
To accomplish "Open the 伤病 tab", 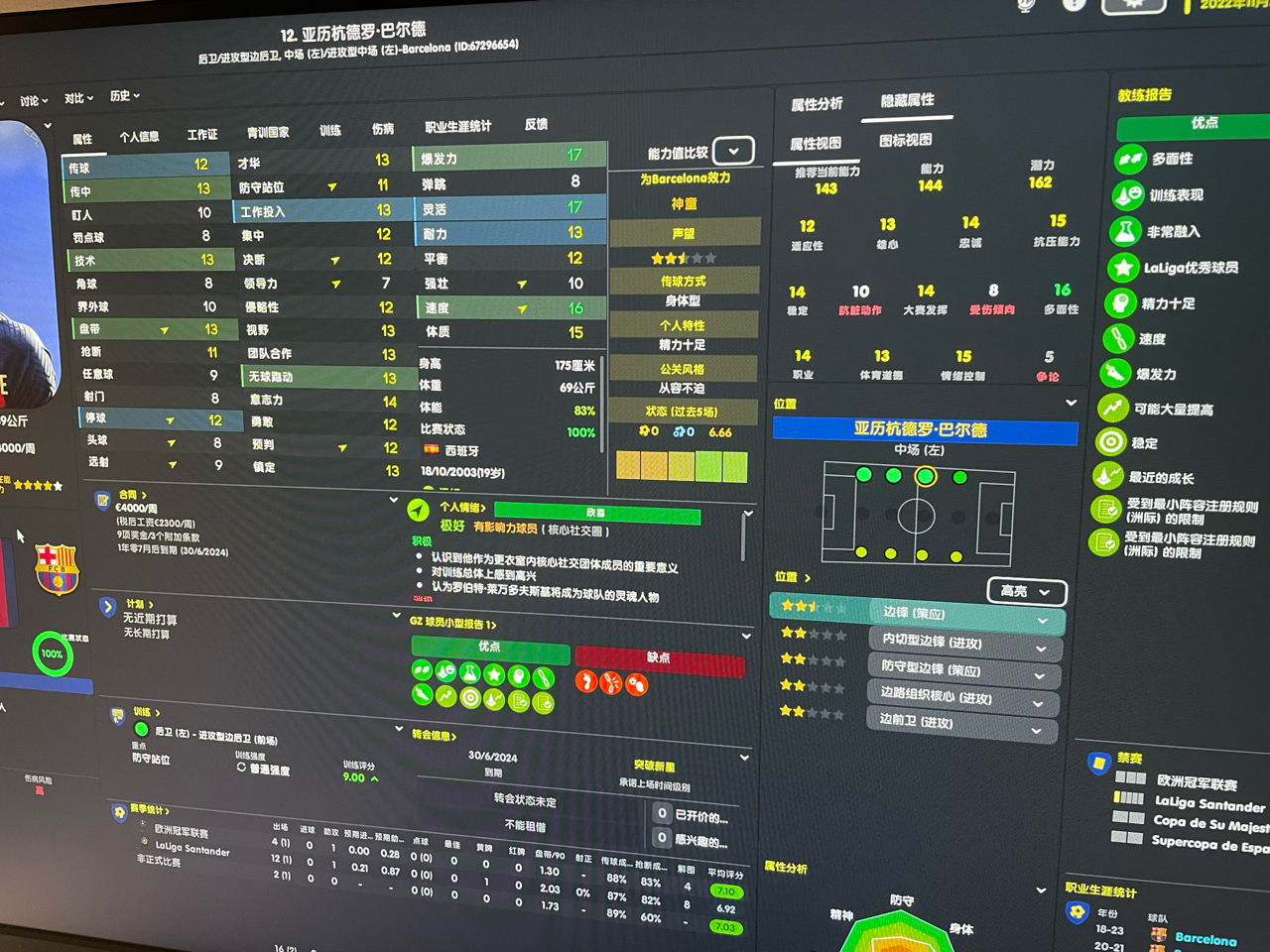I will pos(383,129).
